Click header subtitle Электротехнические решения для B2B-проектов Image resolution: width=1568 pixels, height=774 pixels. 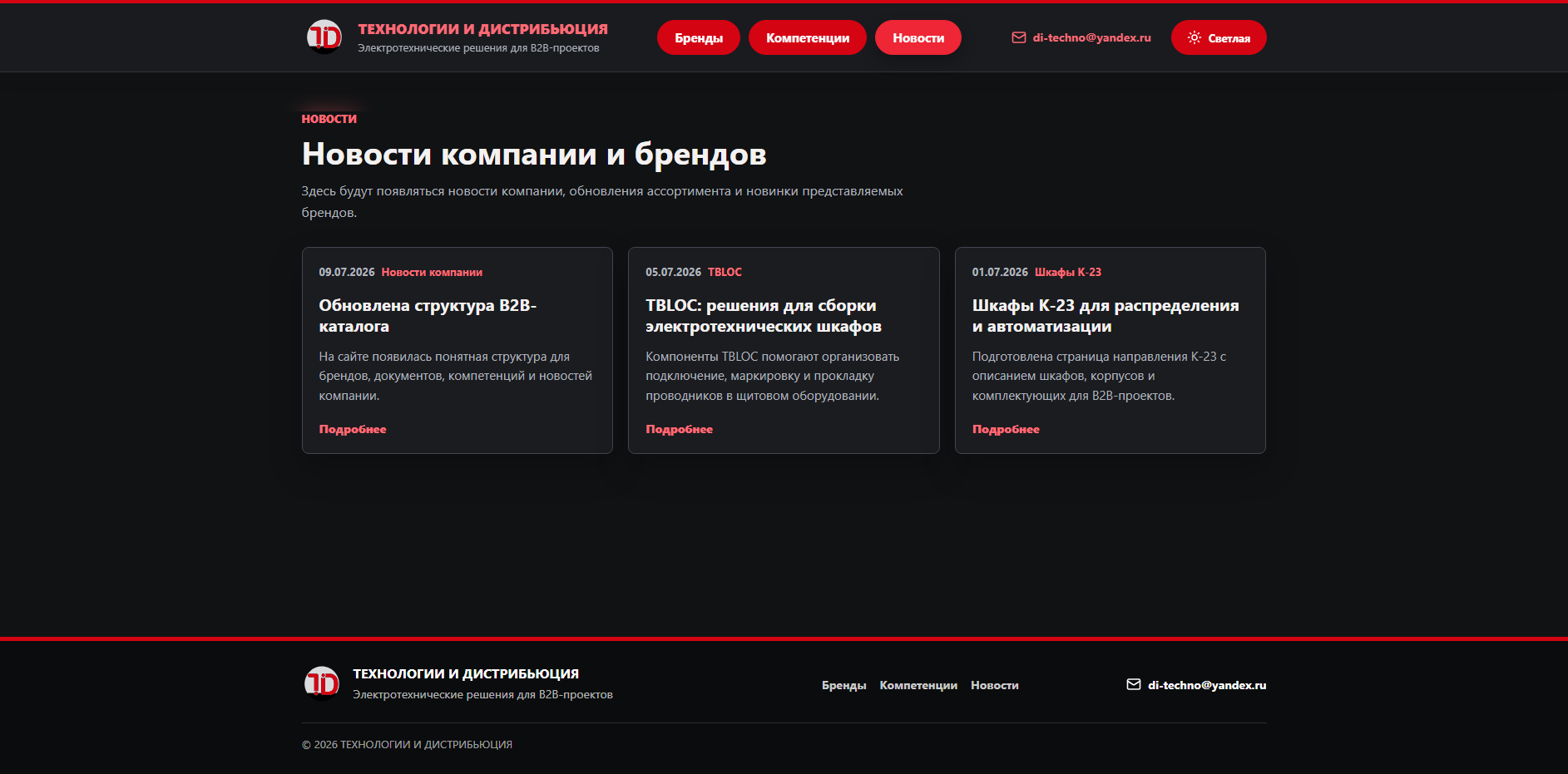pyautogui.click(x=478, y=48)
